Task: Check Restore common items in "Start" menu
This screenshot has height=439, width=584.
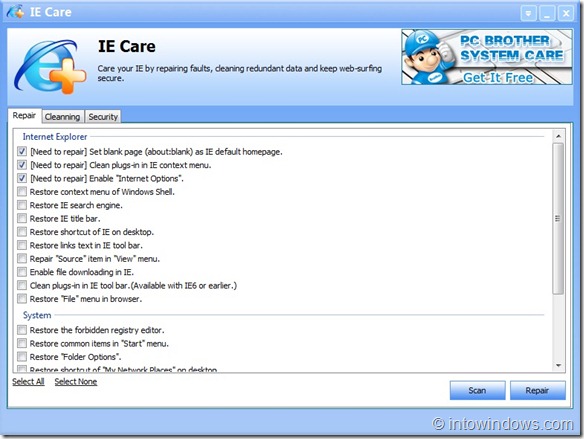Action: tap(22, 343)
